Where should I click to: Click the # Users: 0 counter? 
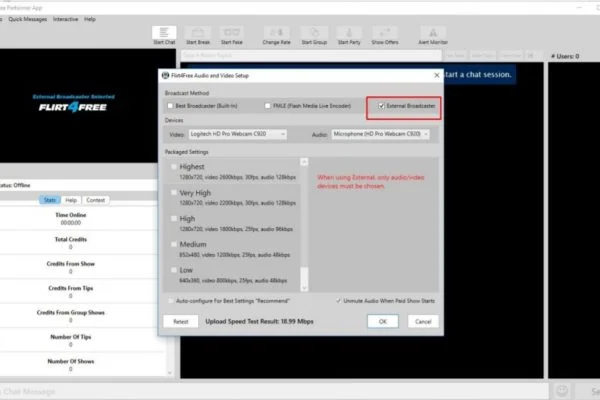565,56
